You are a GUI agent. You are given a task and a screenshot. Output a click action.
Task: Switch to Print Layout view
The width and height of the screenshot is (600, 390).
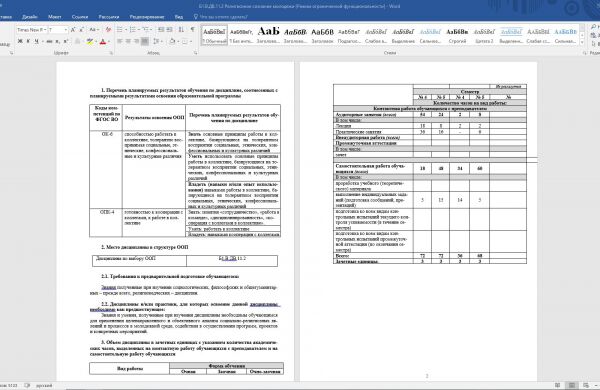572,385
